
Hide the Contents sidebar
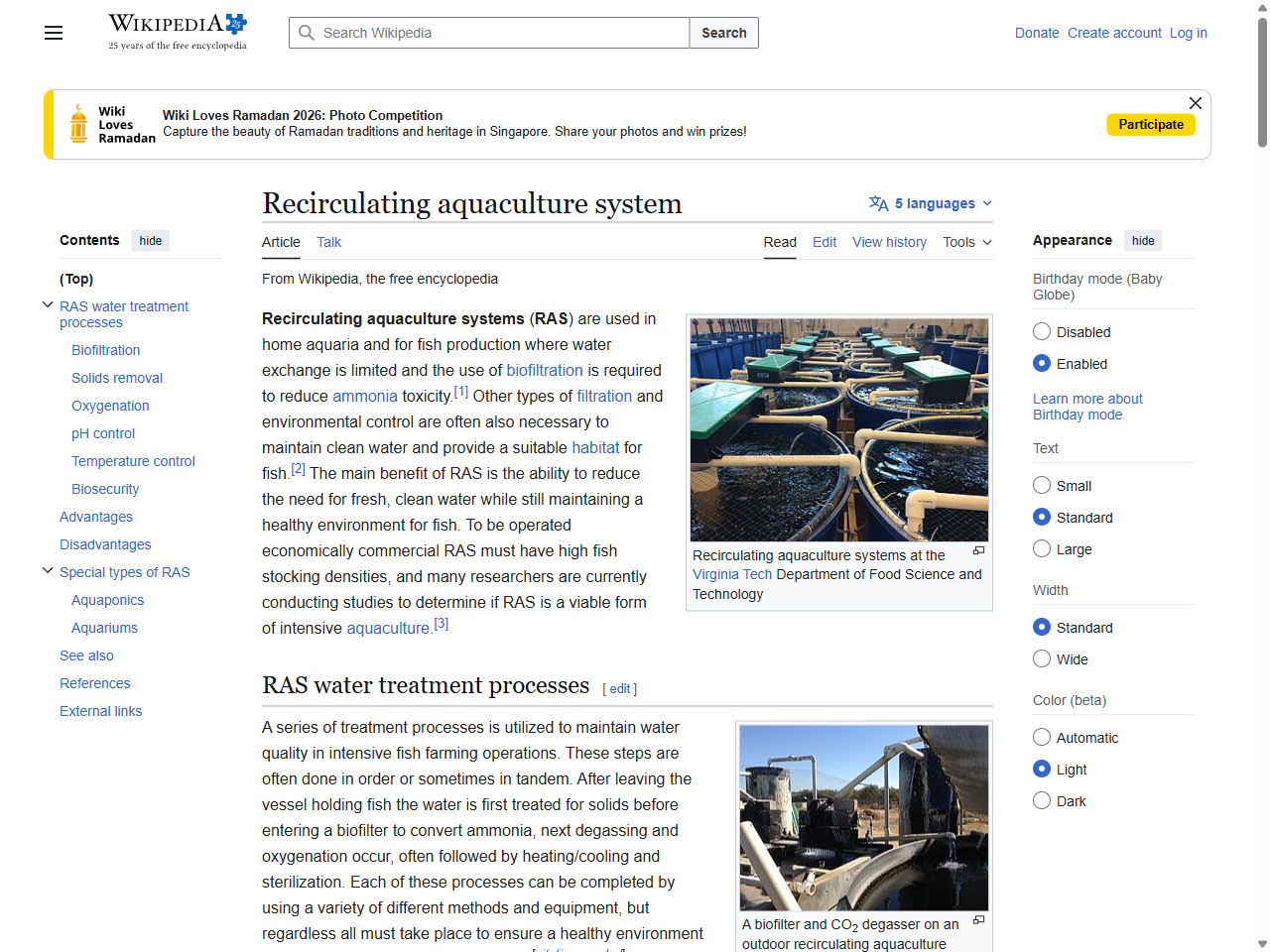click(x=151, y=240)
